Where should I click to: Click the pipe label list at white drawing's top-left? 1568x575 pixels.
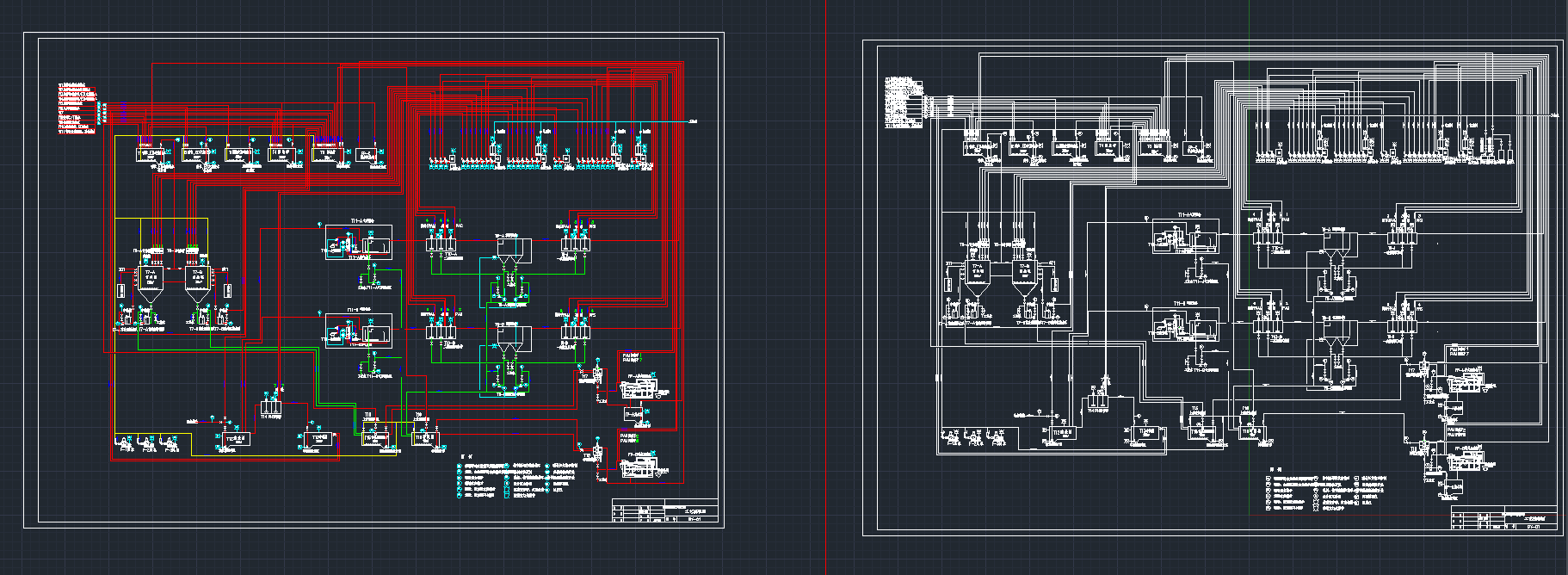904,102
